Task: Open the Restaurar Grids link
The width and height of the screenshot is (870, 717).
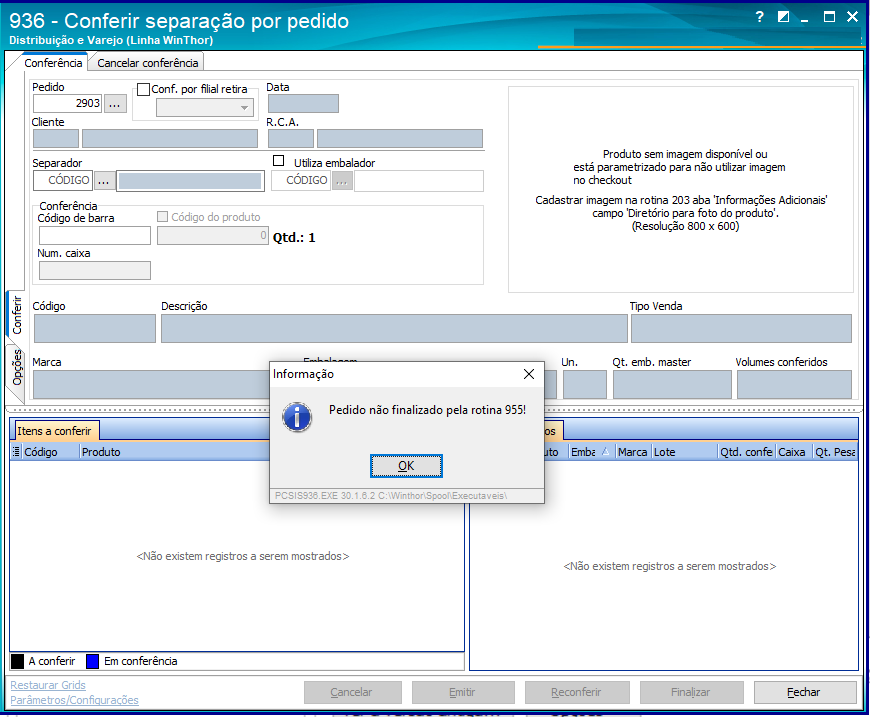Action: pyautogui.click(x=48, y=685)
